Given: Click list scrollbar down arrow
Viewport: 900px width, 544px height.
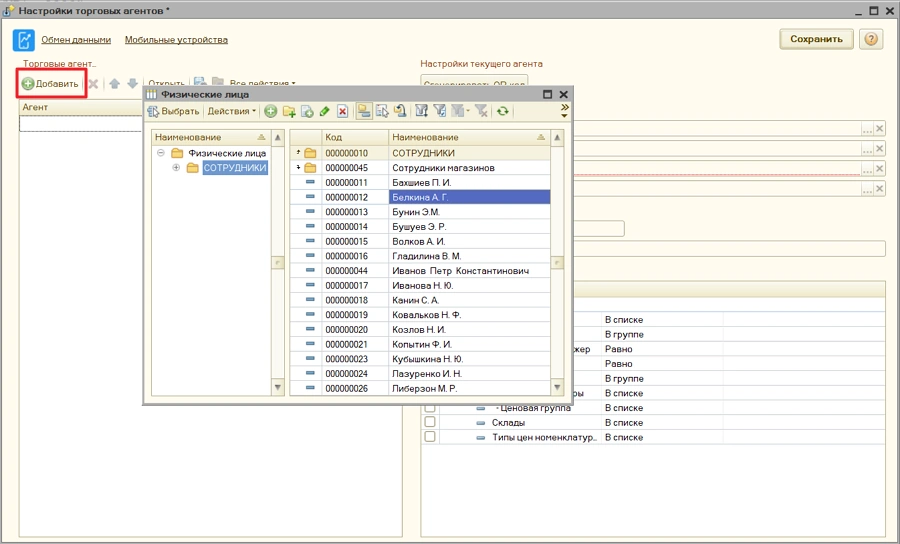Looking at the screenshot, I should (557, 388).
